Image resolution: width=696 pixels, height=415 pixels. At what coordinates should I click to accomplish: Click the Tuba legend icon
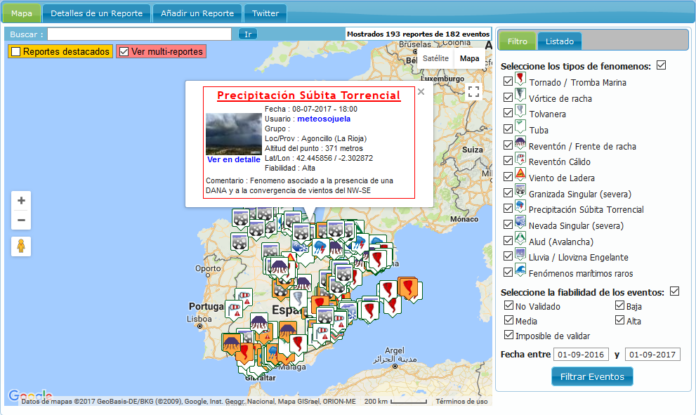(520, 127)
